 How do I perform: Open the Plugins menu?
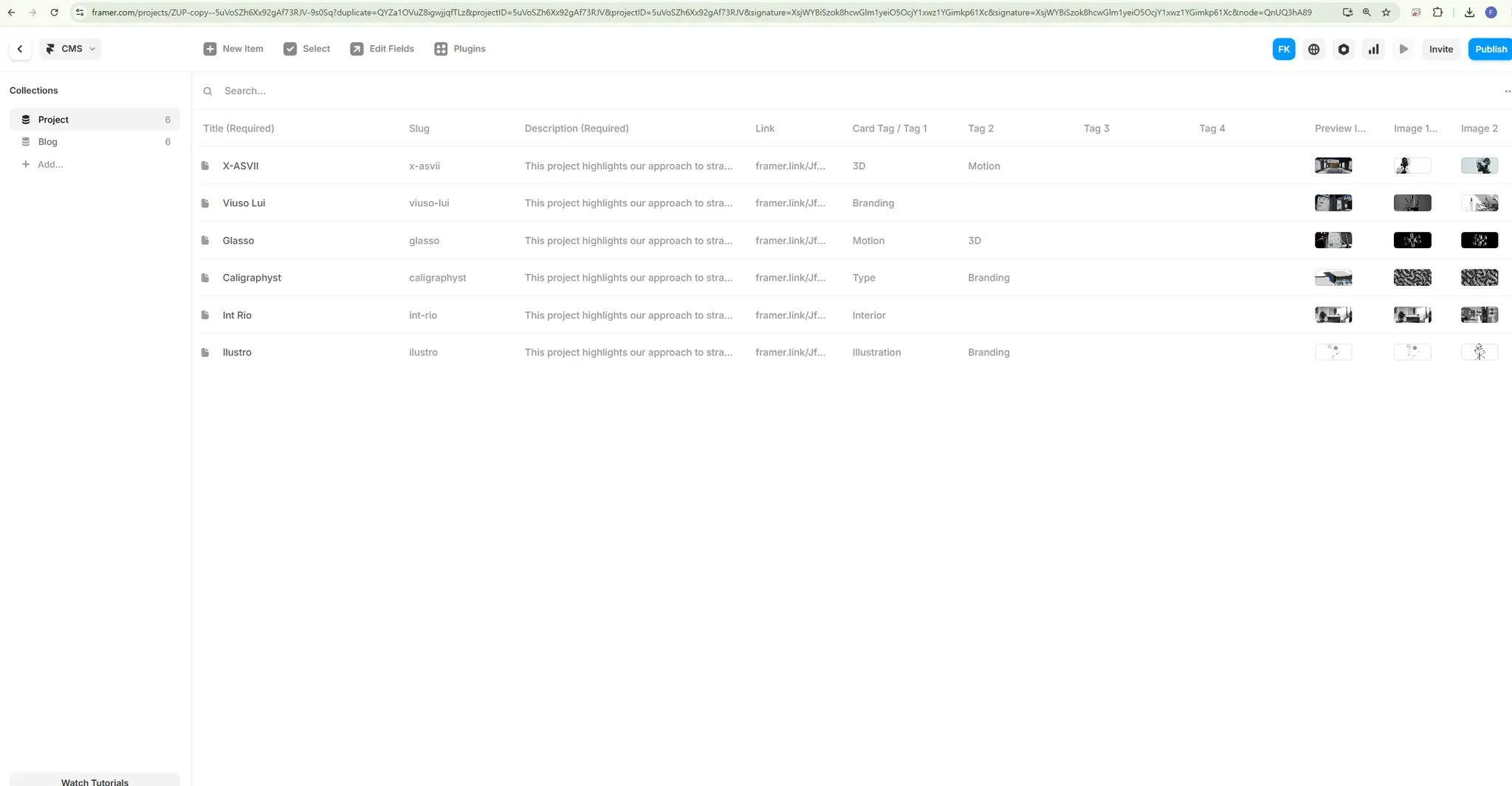tap(460, 49)
